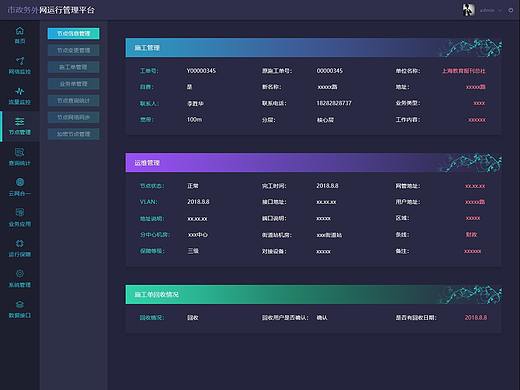The width and height of the screenshot is (520, 390).
Task: Select the 节点管理 node management icon
Action: click(x=20, y=122)
